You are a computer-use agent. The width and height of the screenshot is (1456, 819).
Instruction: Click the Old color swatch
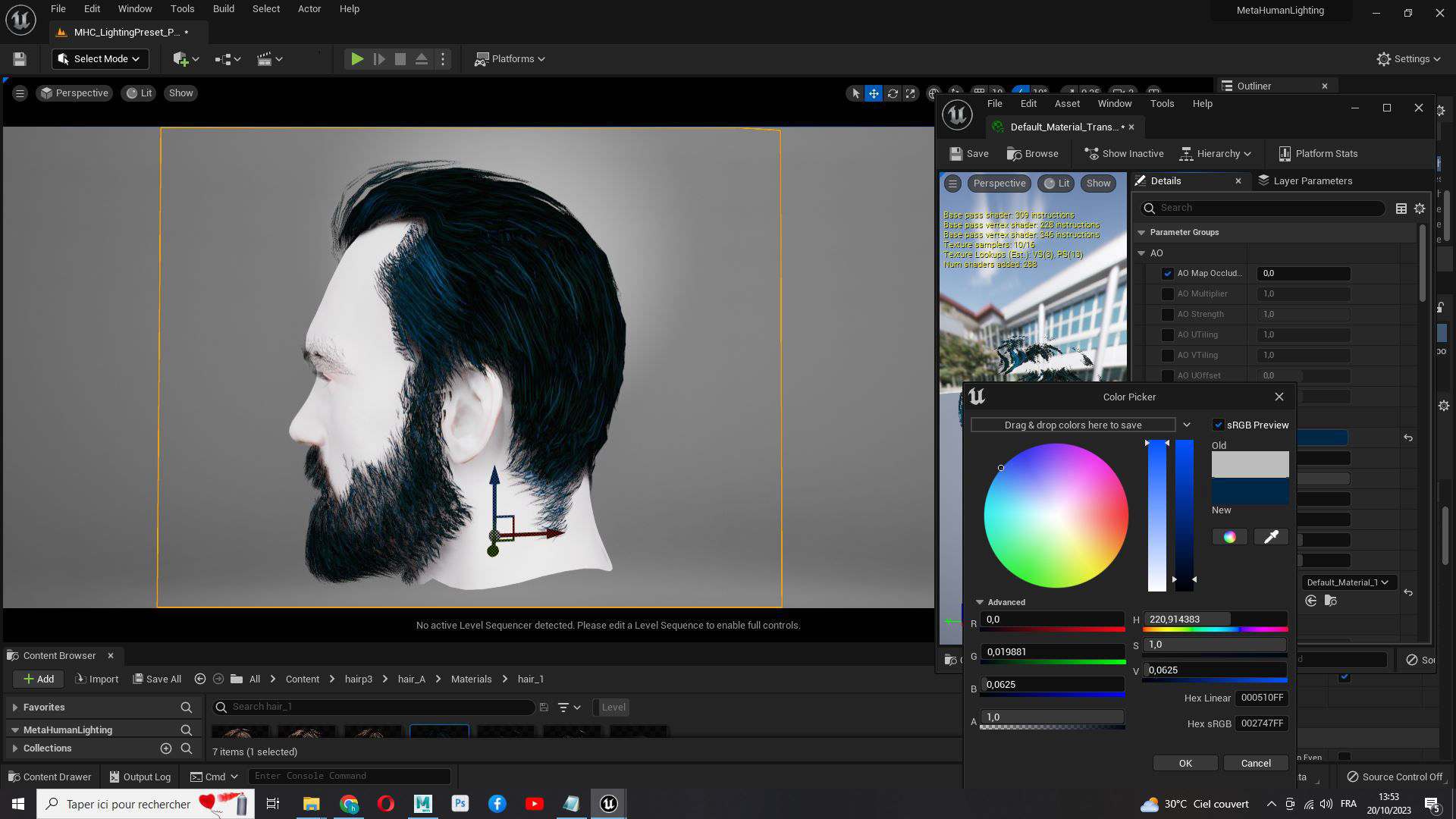pos(1250,464)
